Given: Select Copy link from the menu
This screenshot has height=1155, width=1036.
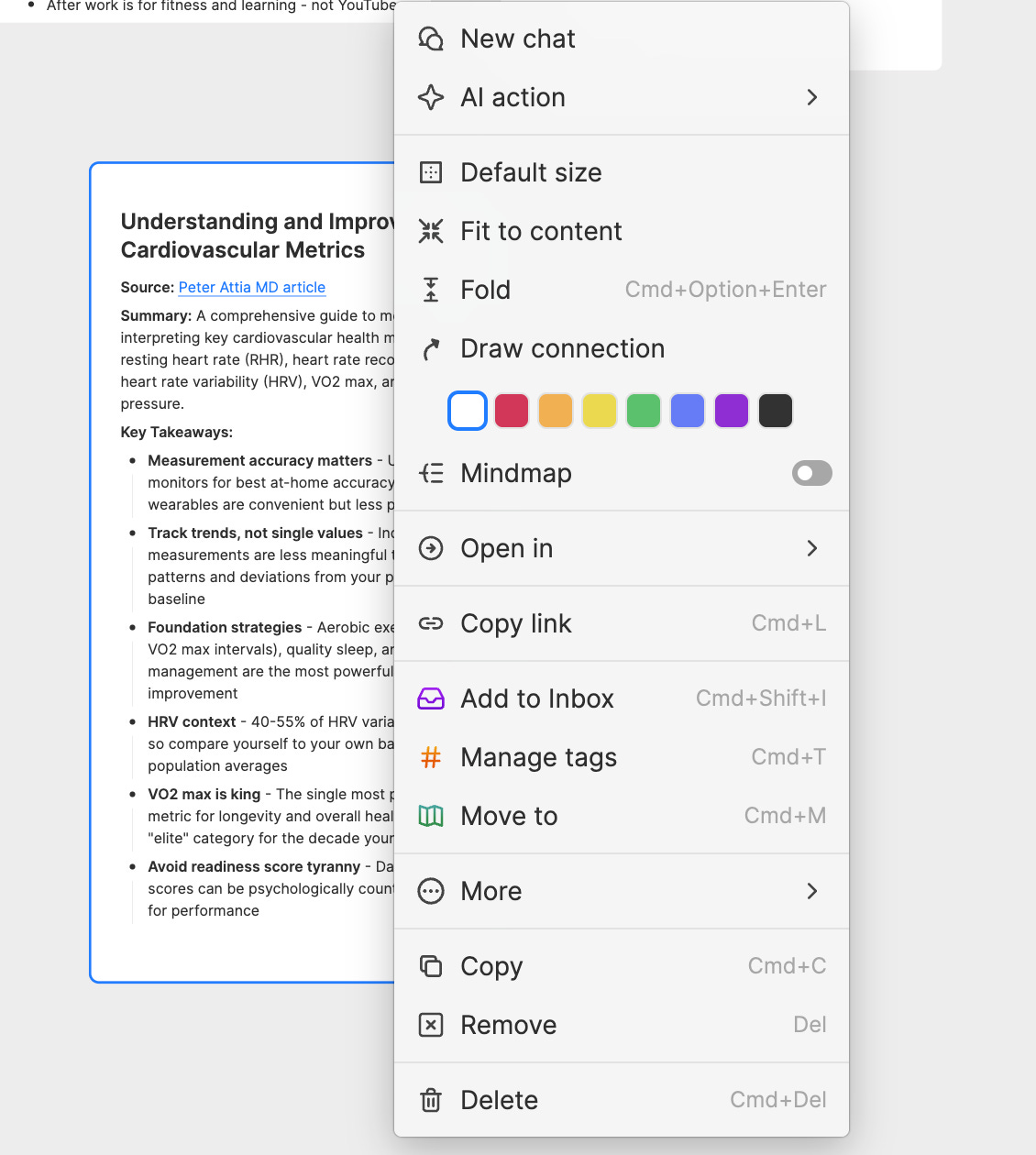Looking at the screenshot, I should tap(515, 623).
